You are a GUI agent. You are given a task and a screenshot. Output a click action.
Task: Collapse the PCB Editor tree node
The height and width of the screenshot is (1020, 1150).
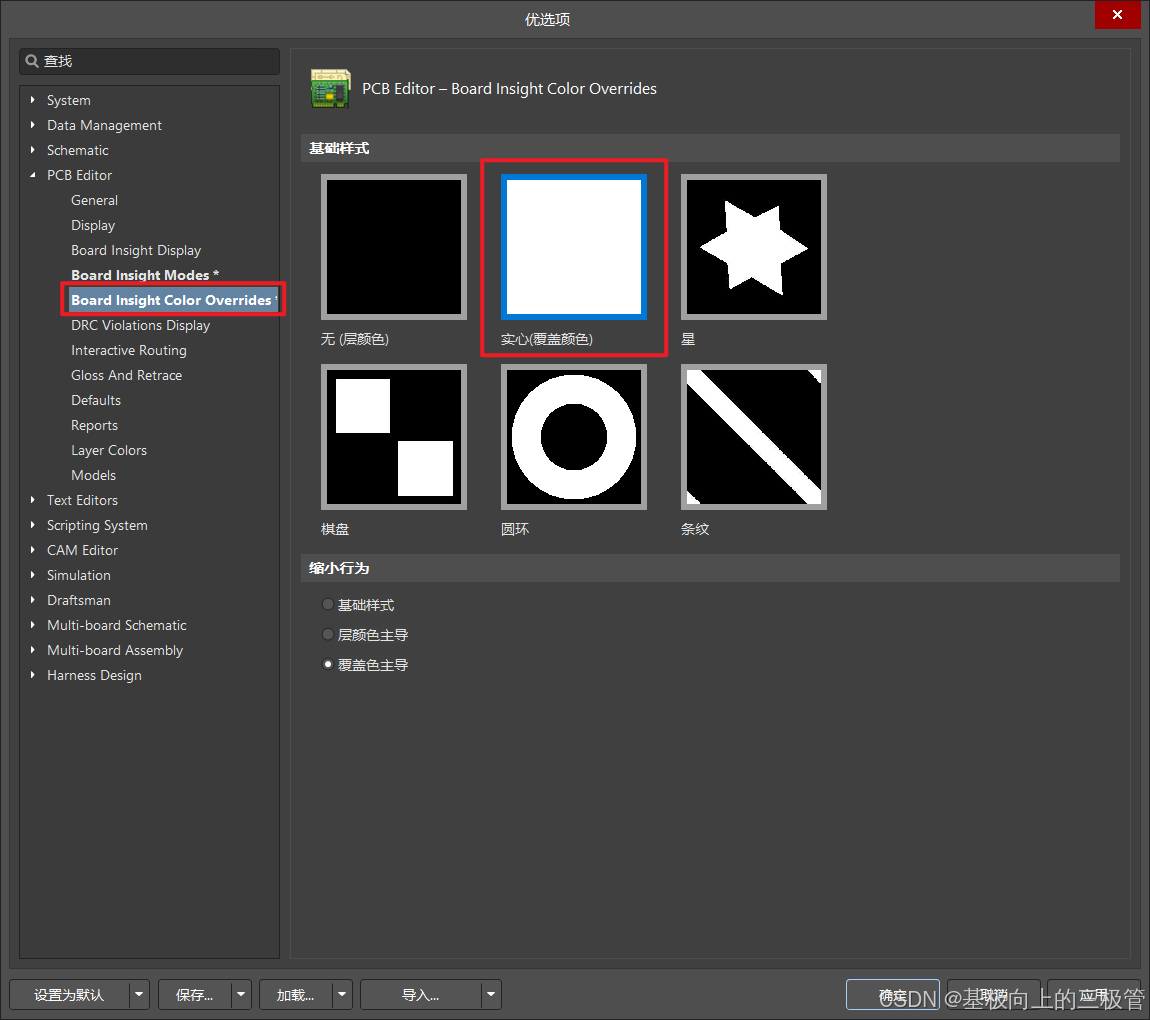pos(32,175)
